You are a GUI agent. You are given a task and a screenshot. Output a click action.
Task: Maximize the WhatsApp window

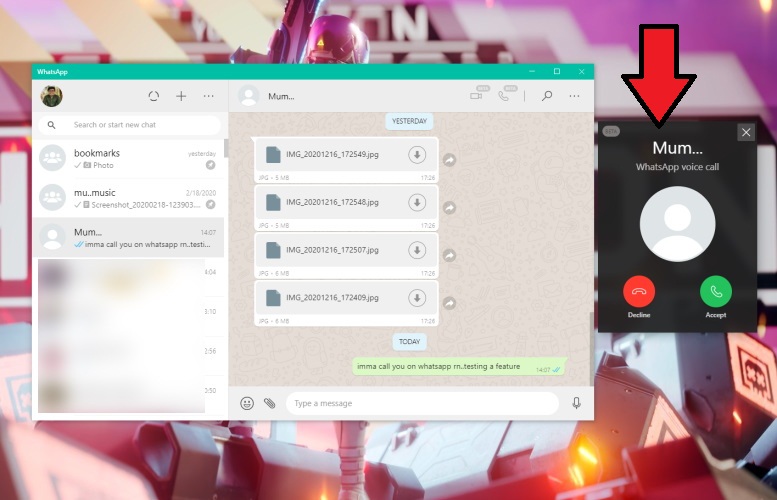(x=557, y=71)
